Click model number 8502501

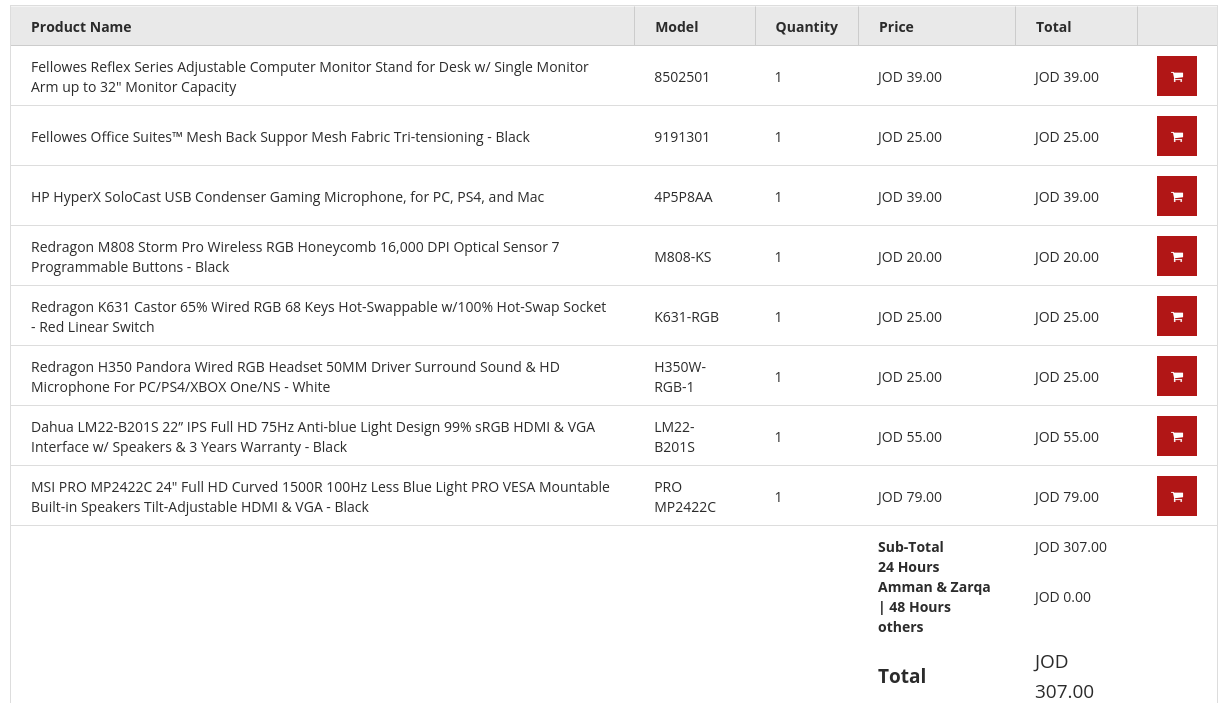682,77
